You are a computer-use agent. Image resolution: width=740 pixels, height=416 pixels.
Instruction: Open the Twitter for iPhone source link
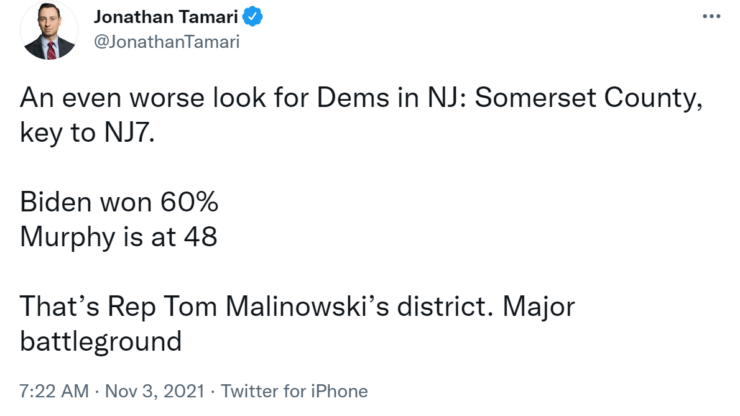[295, 391]
